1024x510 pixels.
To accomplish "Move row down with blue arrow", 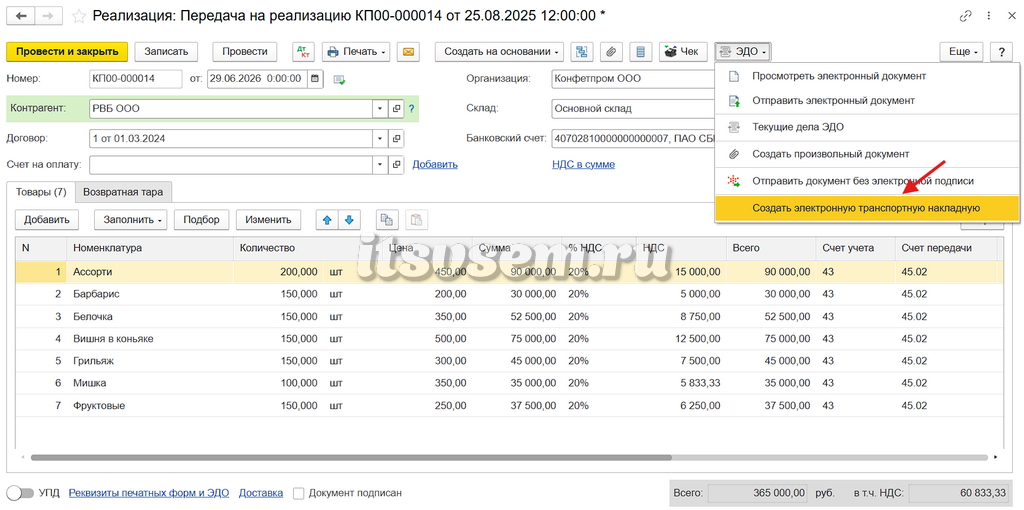I will coord(349,220).
